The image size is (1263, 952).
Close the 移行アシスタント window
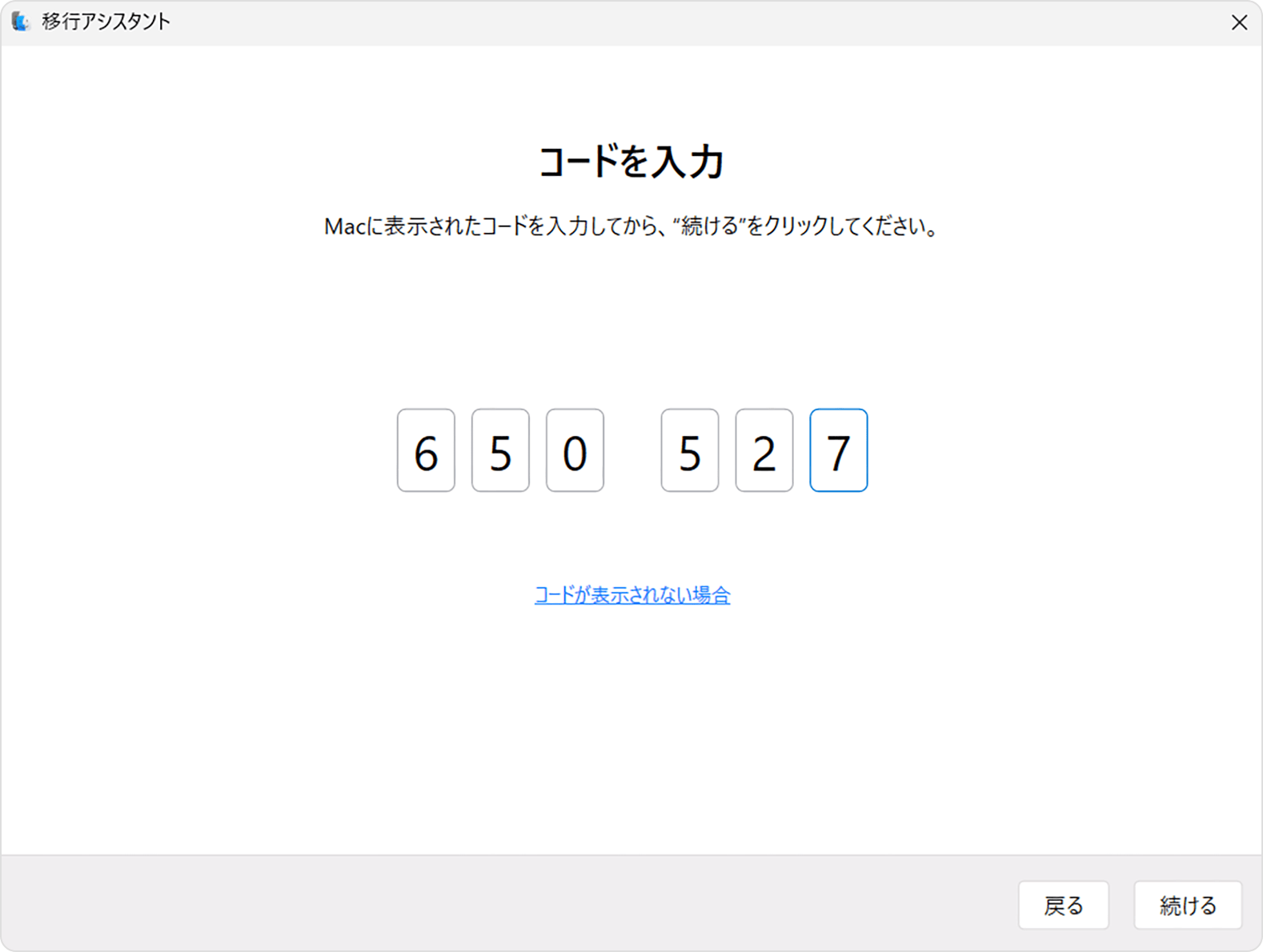click(1239, 22)
